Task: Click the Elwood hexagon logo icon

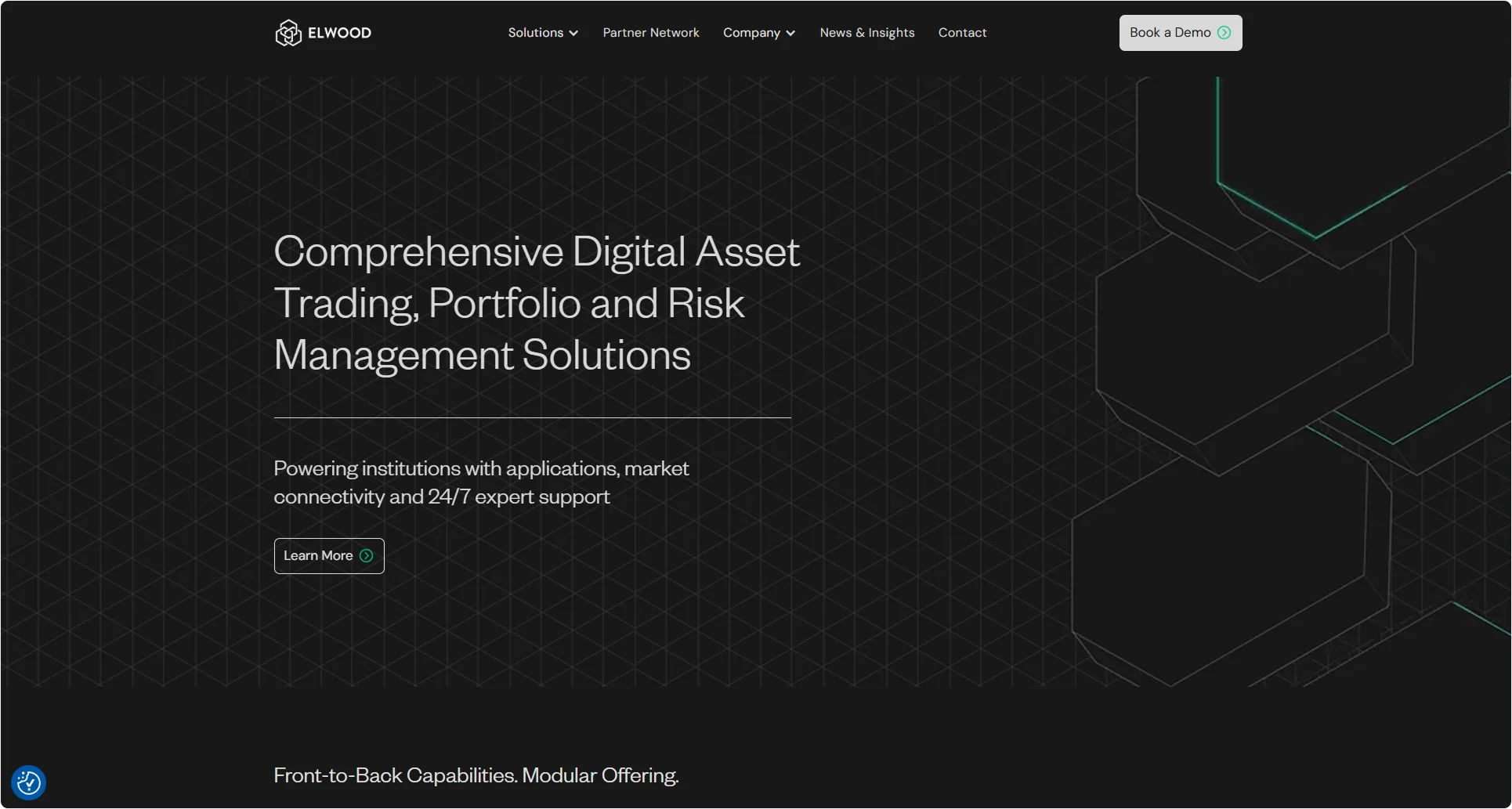Action: pos(288,33)
